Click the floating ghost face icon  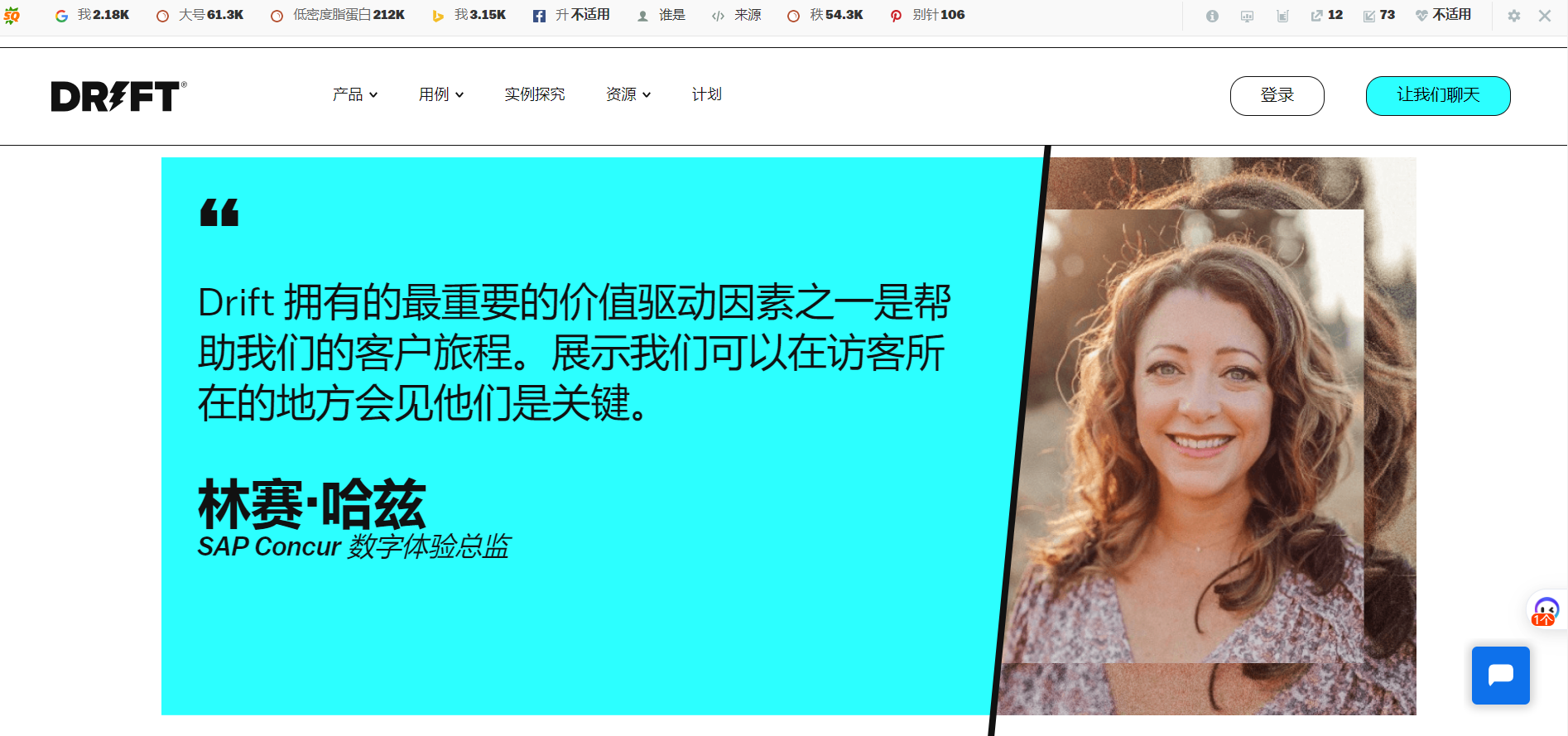1546,611
